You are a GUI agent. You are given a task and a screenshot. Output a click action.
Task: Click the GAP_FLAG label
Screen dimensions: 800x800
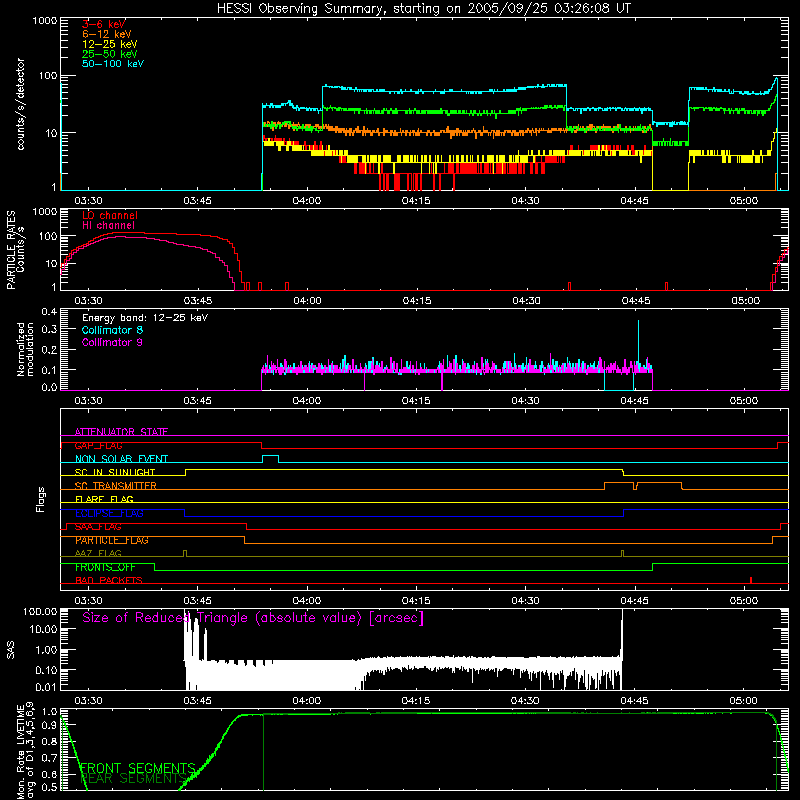point(98,445)
